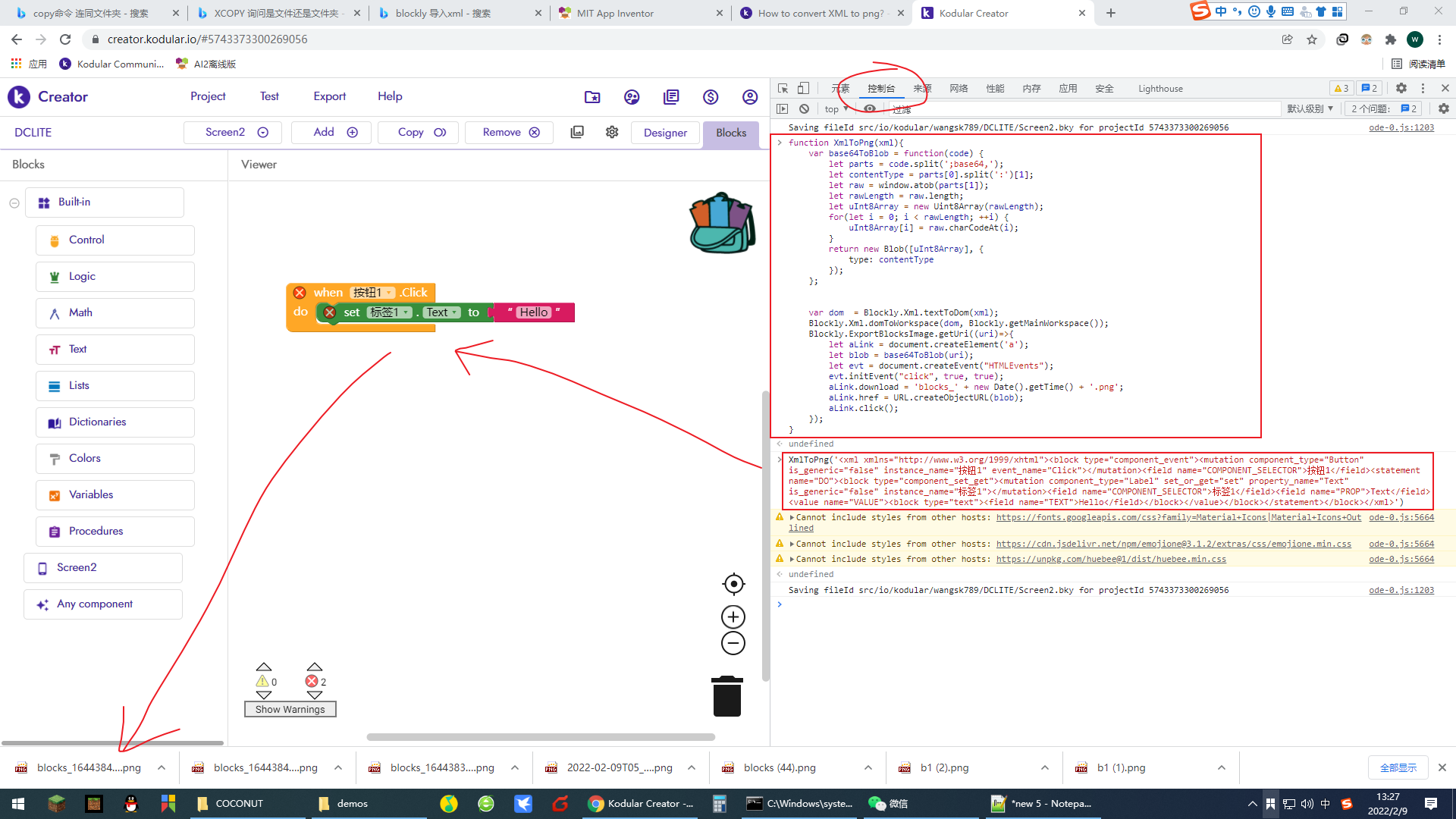Open the 按钮1 component dropdown on block
Screen dimensions: 1456x819
click(x=372, y=293)
